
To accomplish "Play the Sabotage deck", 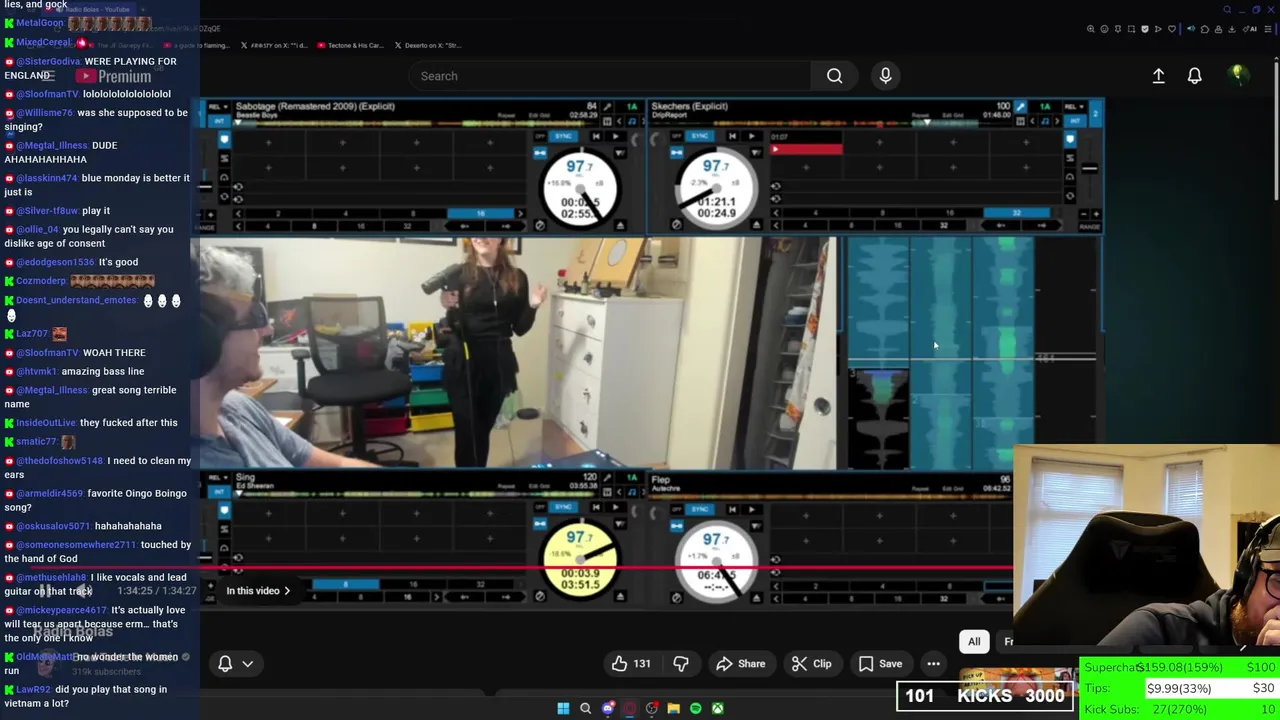I will (x=615, y=136).
